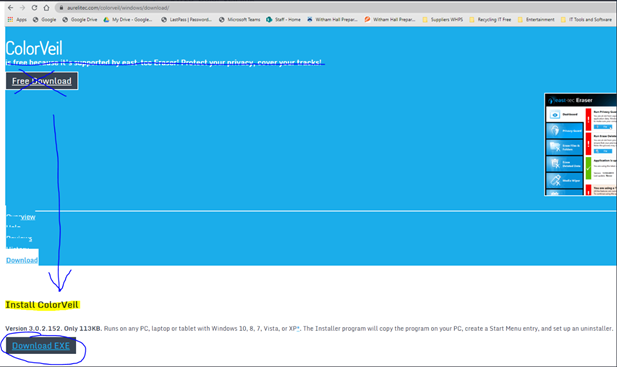Select the Download page tab

click(22, 260)
